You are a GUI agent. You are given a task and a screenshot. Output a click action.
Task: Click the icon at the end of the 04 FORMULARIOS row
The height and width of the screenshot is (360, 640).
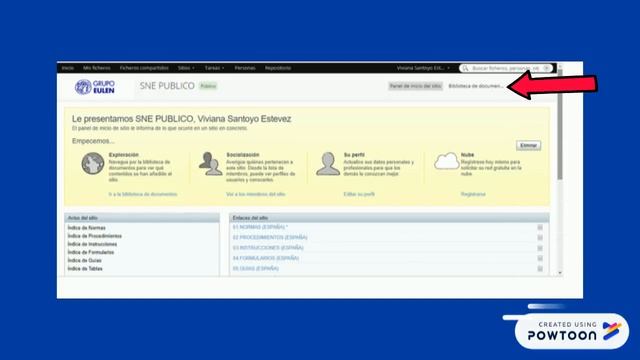click(x=540, y=258)
